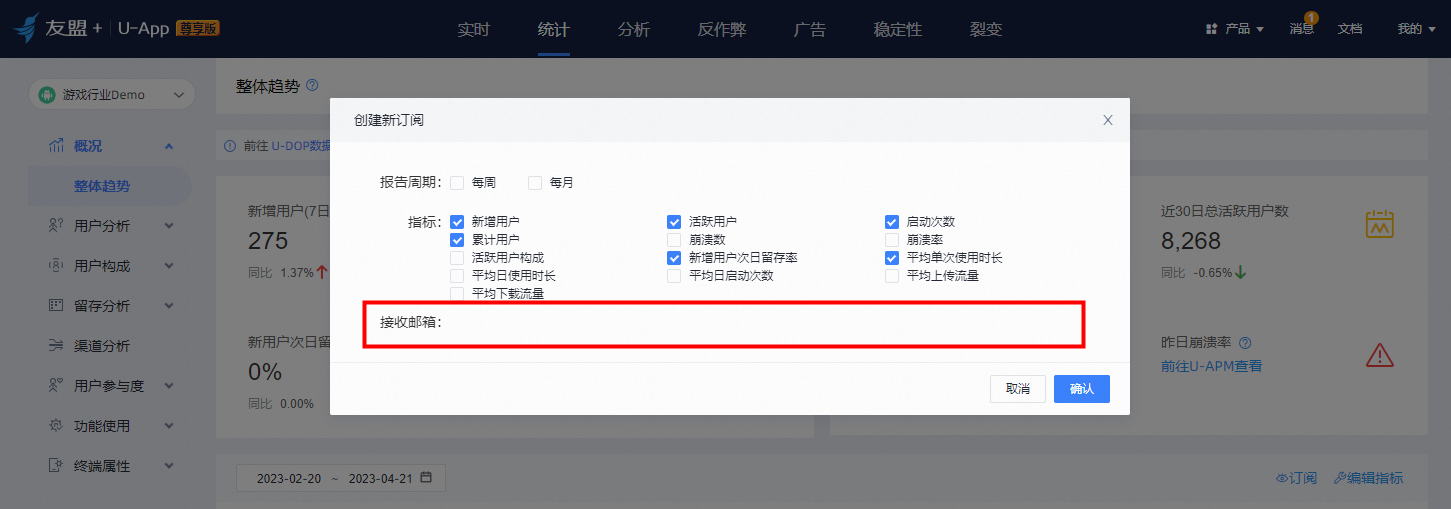Select 整体趋势 in the sidebar
The height and width of the screenshot is (509, 1451).
(102, 186)
